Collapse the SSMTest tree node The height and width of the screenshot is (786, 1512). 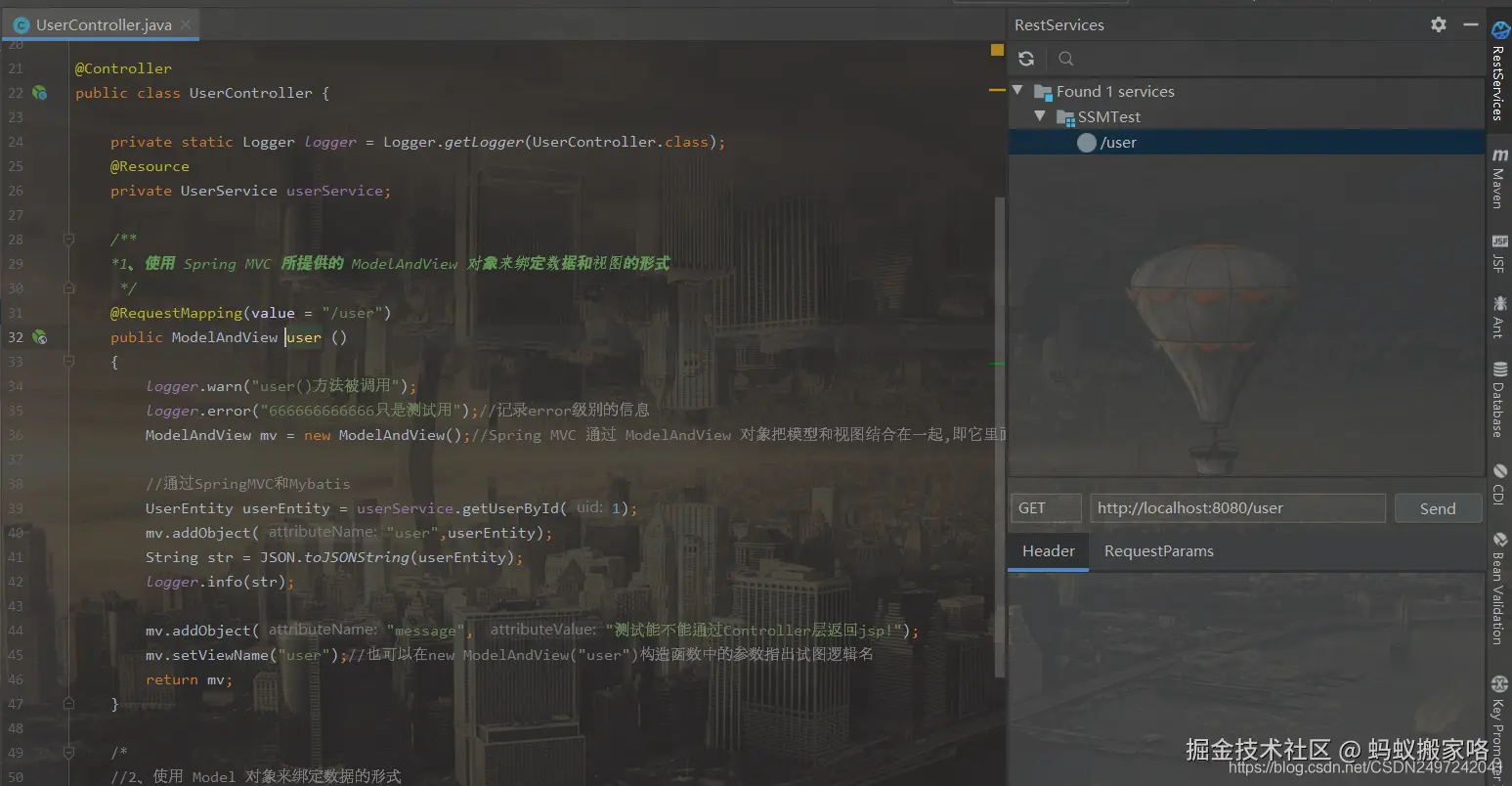click(1040, 116)
